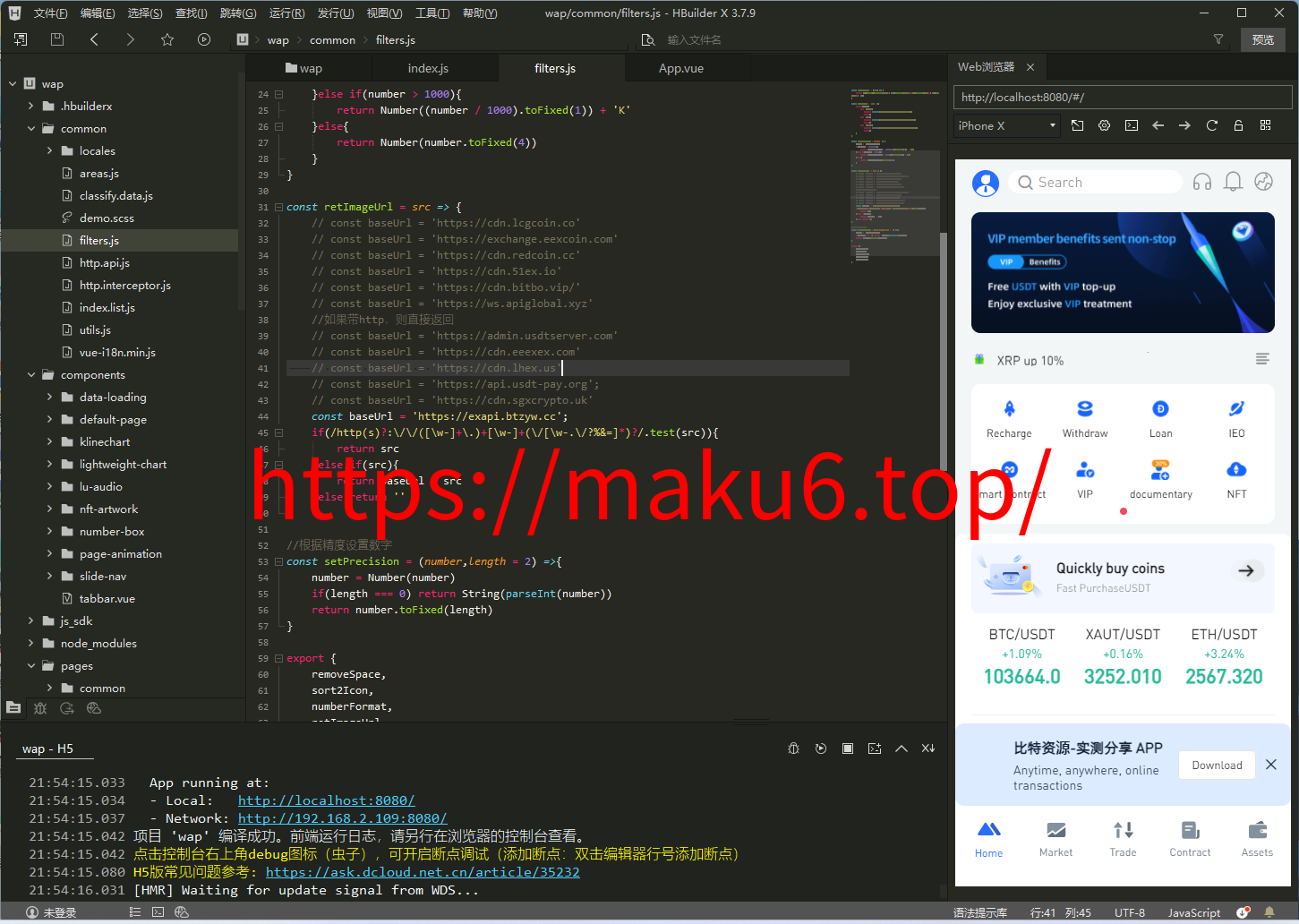Collapse the common folder in the tree

[31, 128]
